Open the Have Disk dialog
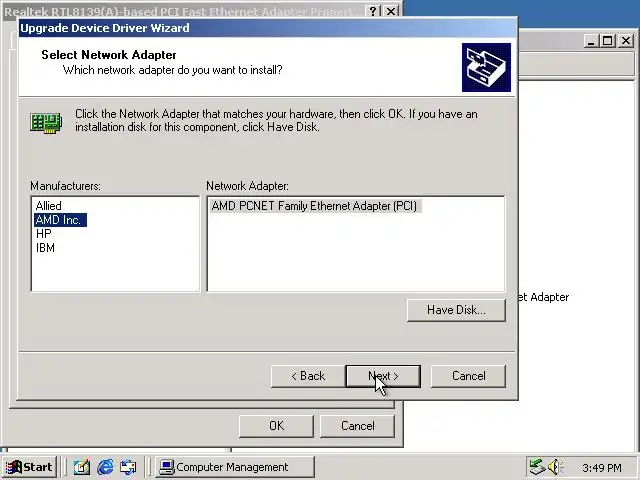640x480 pixels. click(x=456, y=310)
